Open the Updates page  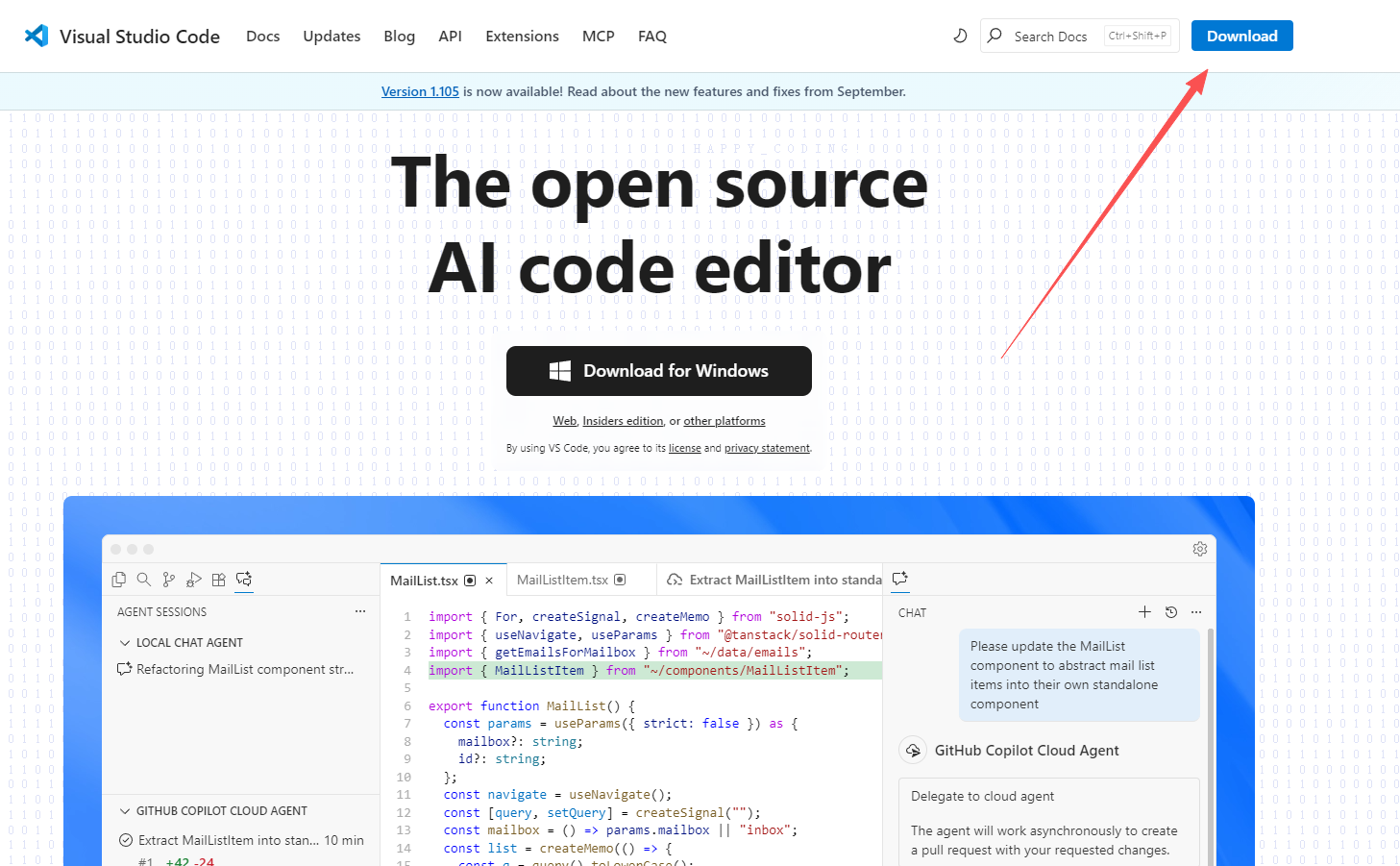(332, 36)
